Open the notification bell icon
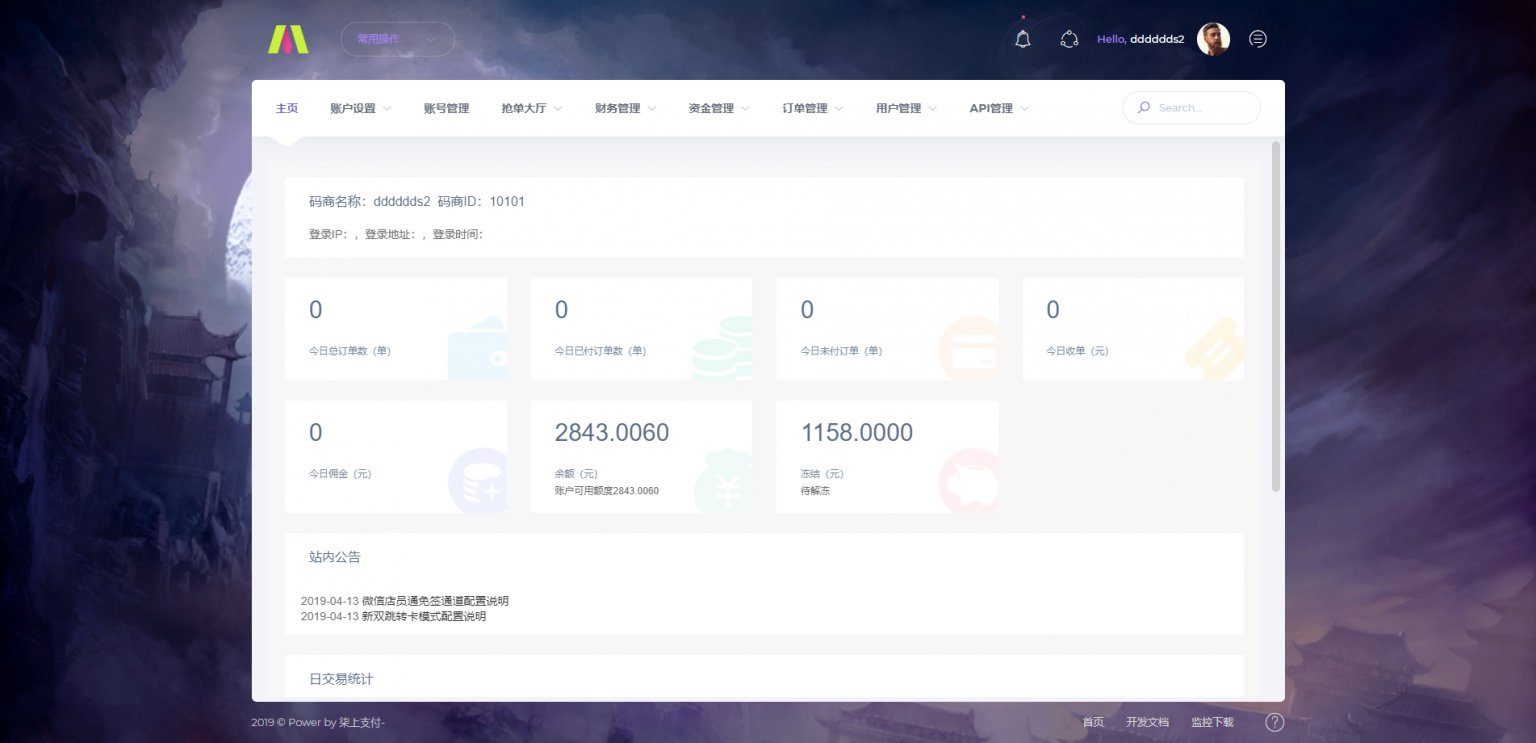Image resolution: width=1536 pixels, height=743 pixels. pyautogui.click(x=1022, y=38)
